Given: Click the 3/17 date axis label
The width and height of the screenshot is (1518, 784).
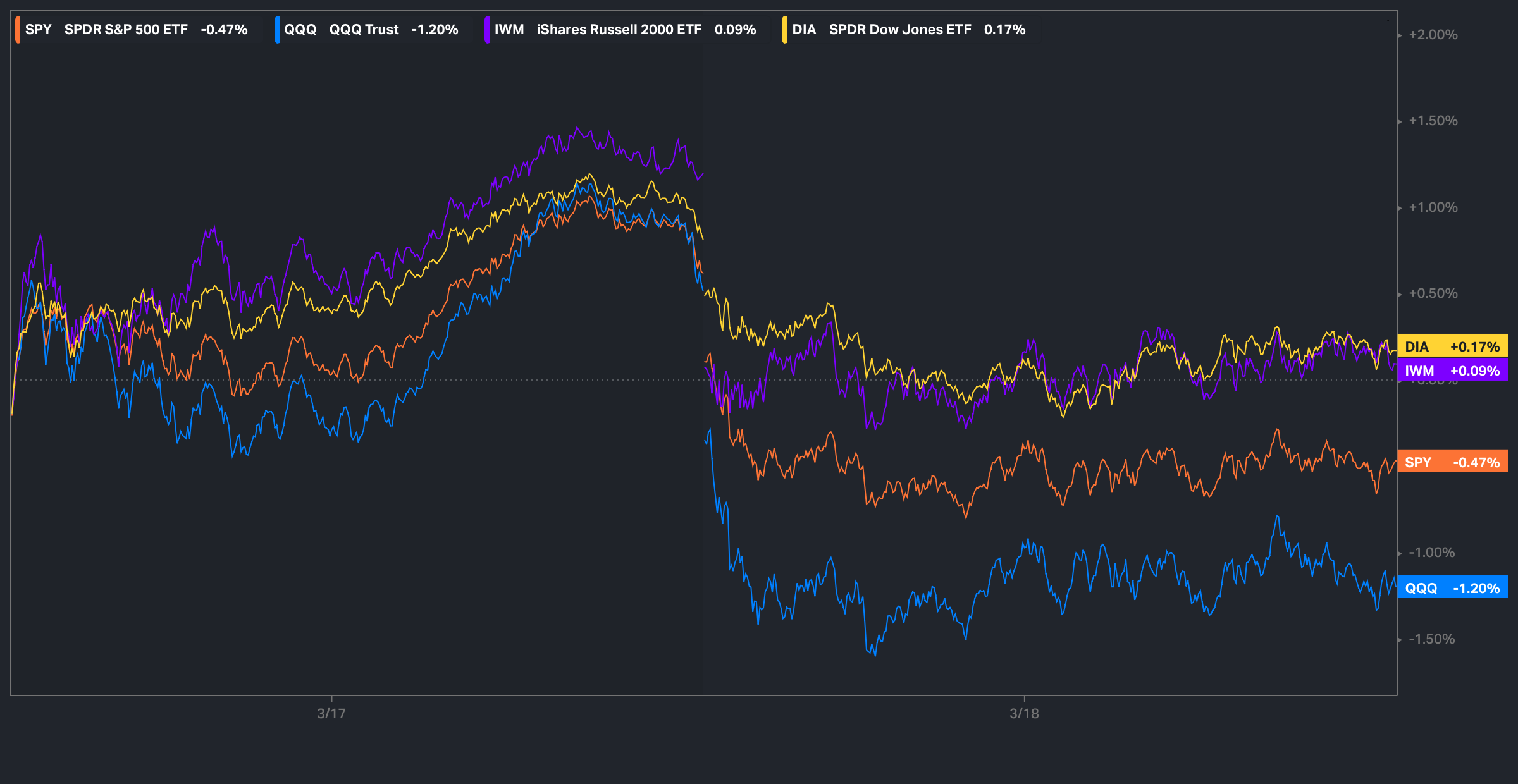Looking at the screenshot, I should [x=331, y=713].
